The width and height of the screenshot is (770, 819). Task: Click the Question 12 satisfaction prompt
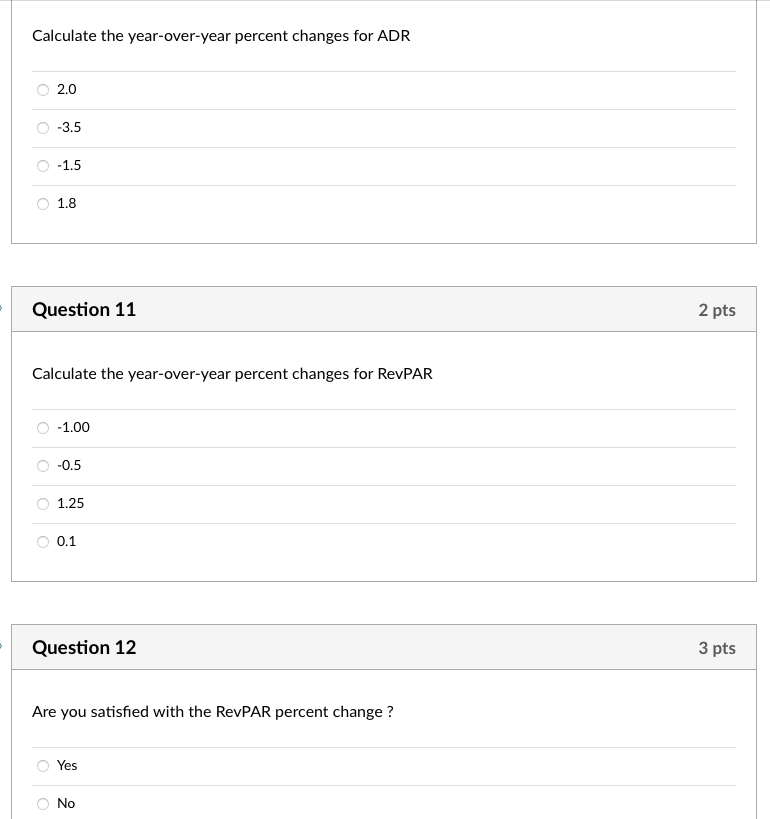(212, 711)
